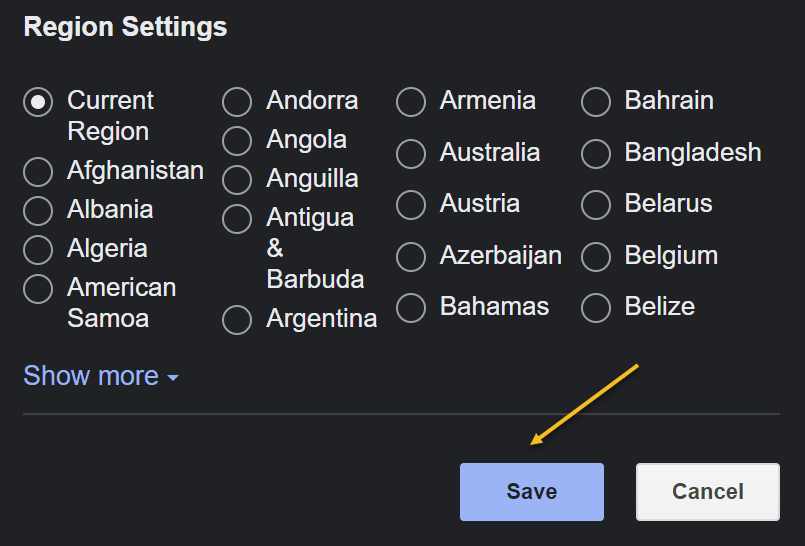This screenshot has height=546, width=805.
Task: Select the Current Region radio button
Action: (x=38, y=102)
